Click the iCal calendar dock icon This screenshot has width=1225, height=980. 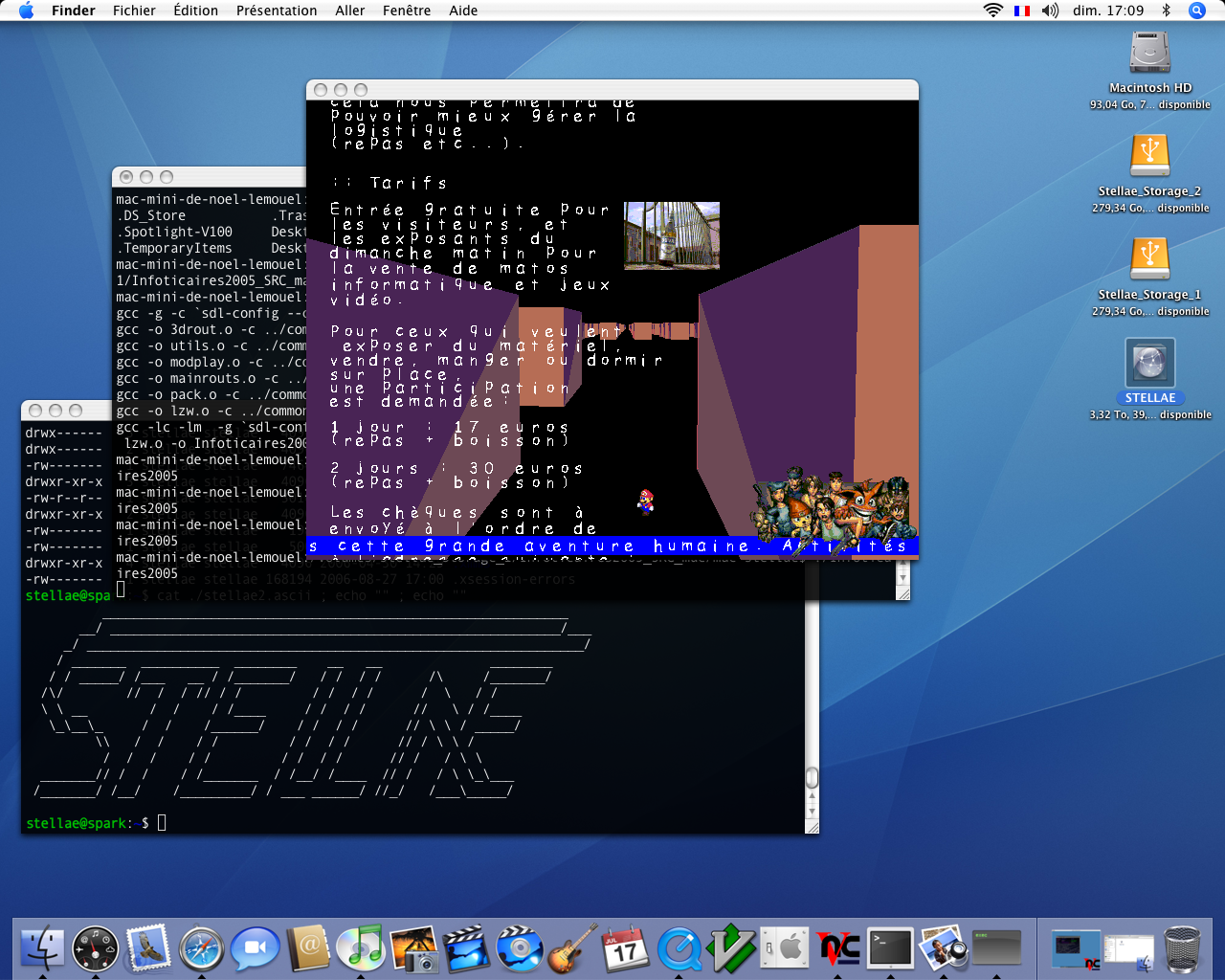(625, 948)
